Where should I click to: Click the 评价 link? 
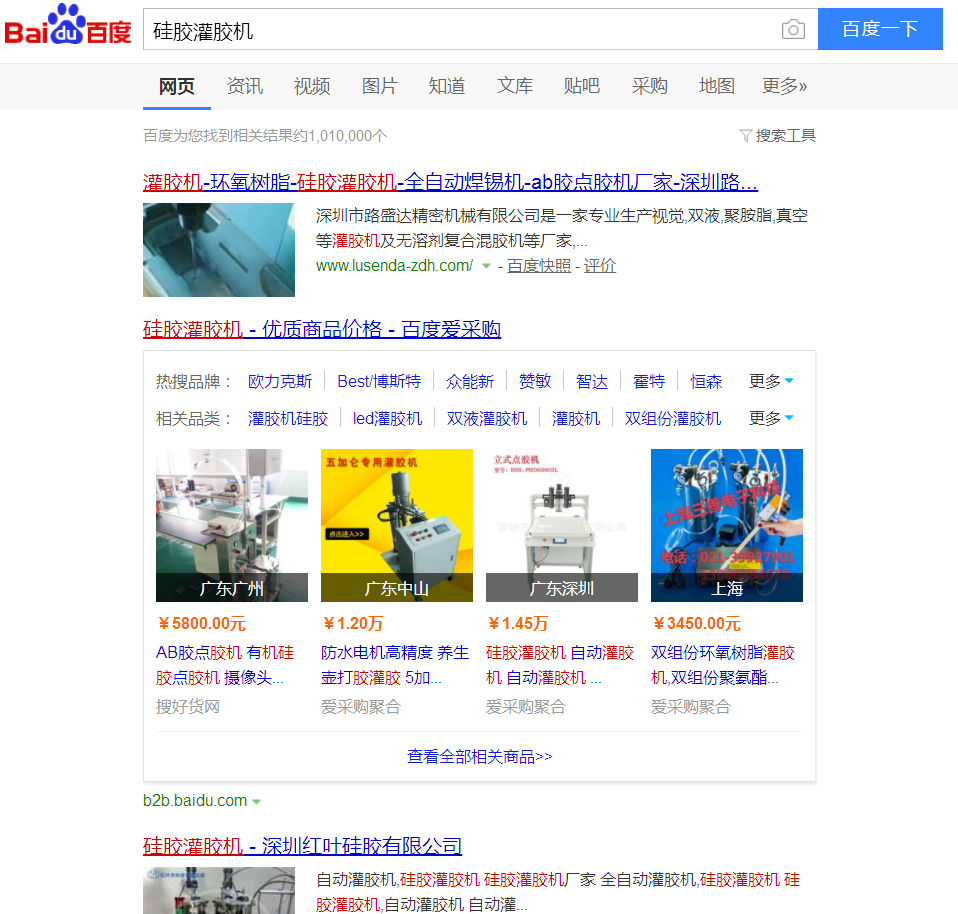click(x=599, y=266)
